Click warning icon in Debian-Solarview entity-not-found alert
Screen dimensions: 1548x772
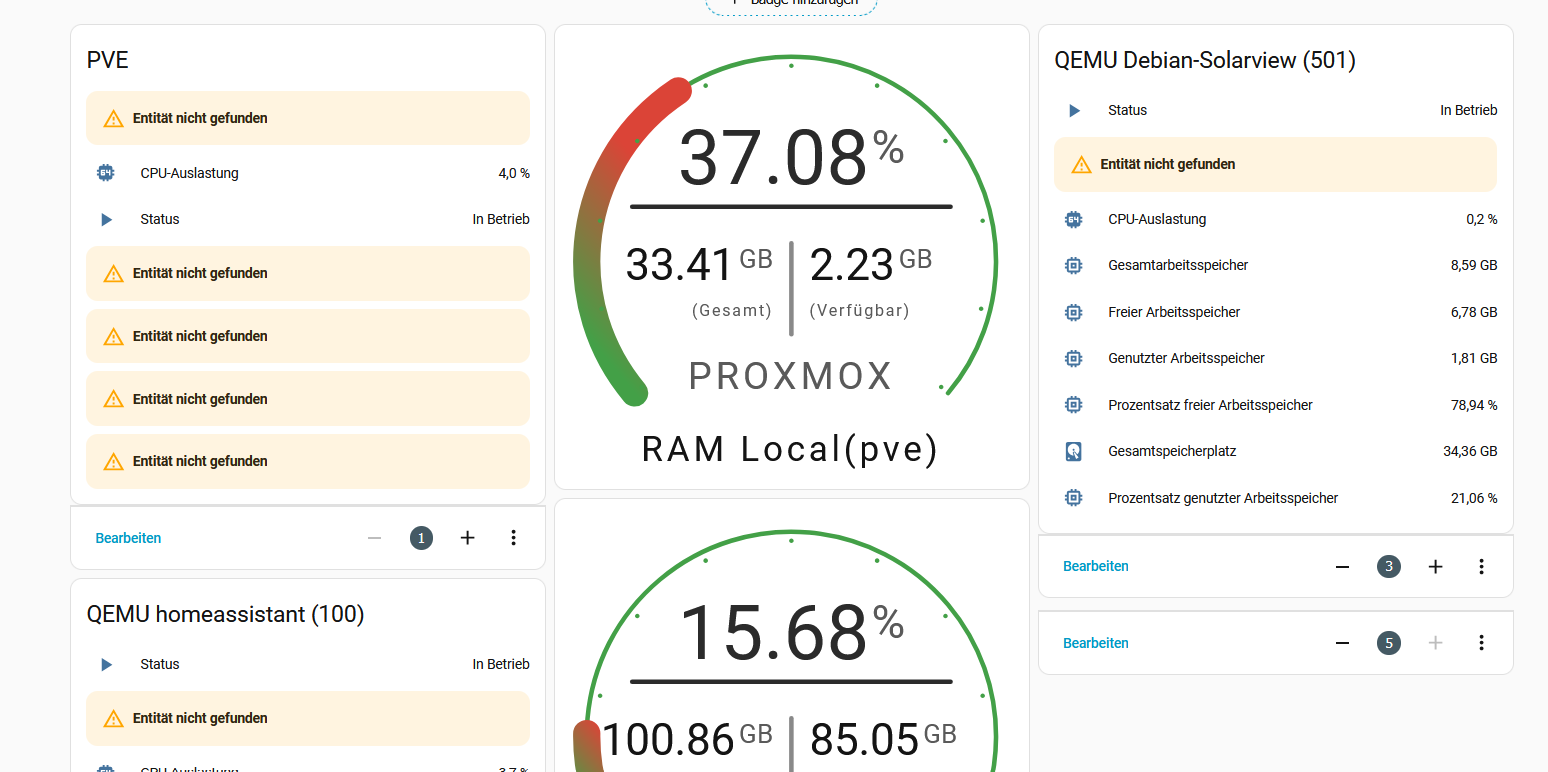pos(1081,165)
